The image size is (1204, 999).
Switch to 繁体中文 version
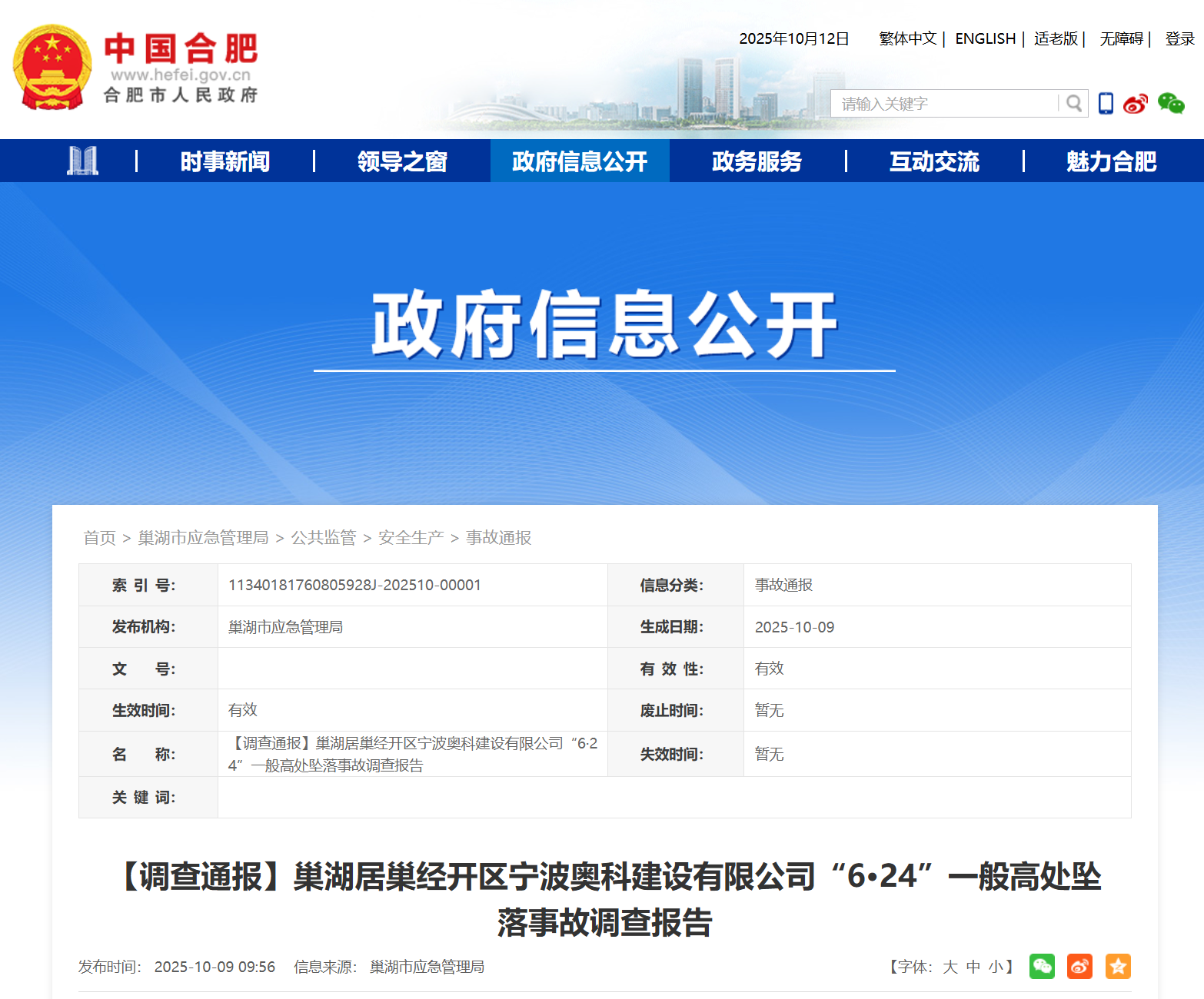pyautogui.click(x=908, y=38)
